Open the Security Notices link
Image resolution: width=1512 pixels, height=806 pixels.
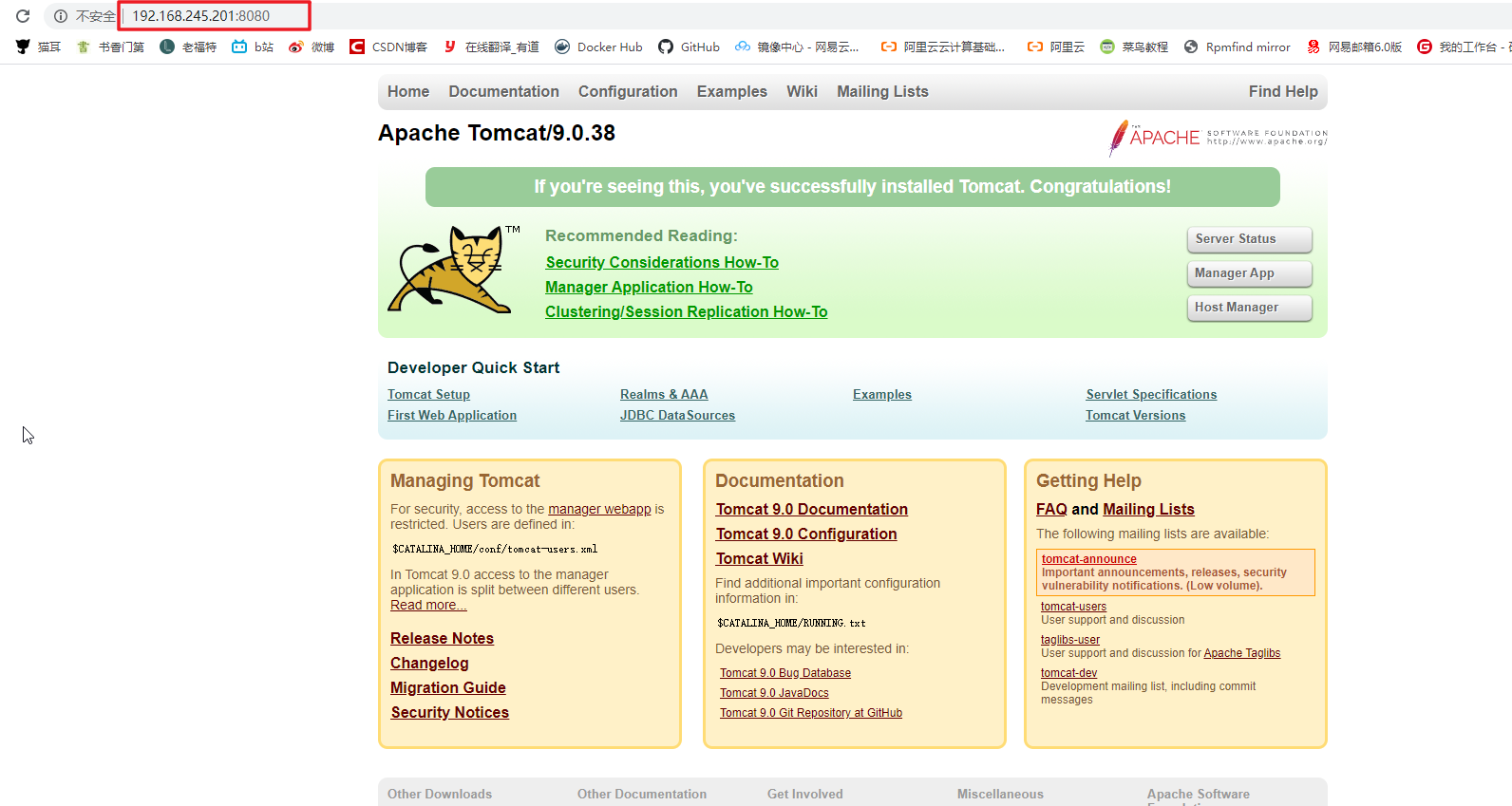(449, 712)
